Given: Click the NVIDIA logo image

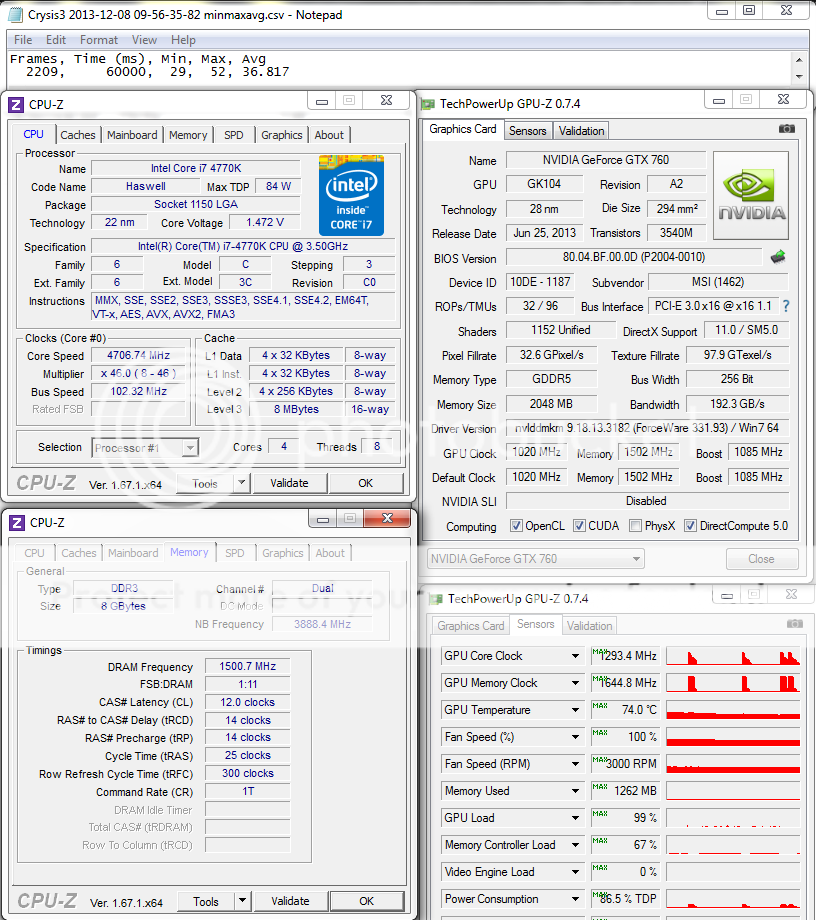Looking at the screenshot, I should click(x=751, y=195).
